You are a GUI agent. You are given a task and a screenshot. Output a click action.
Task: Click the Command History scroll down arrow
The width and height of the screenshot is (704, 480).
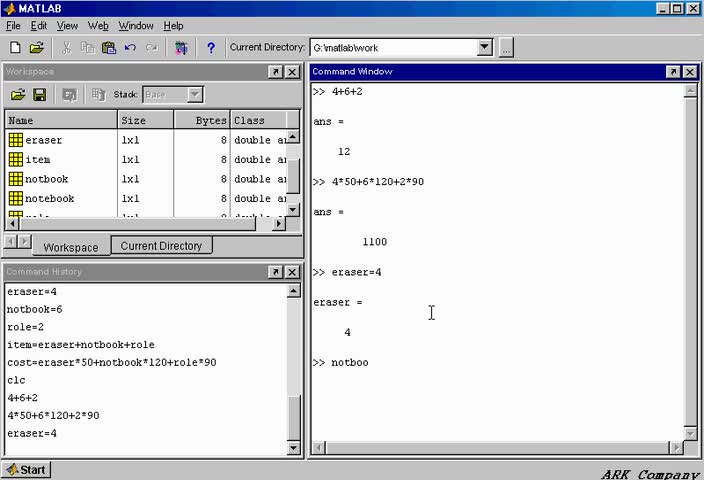point(294,448)
